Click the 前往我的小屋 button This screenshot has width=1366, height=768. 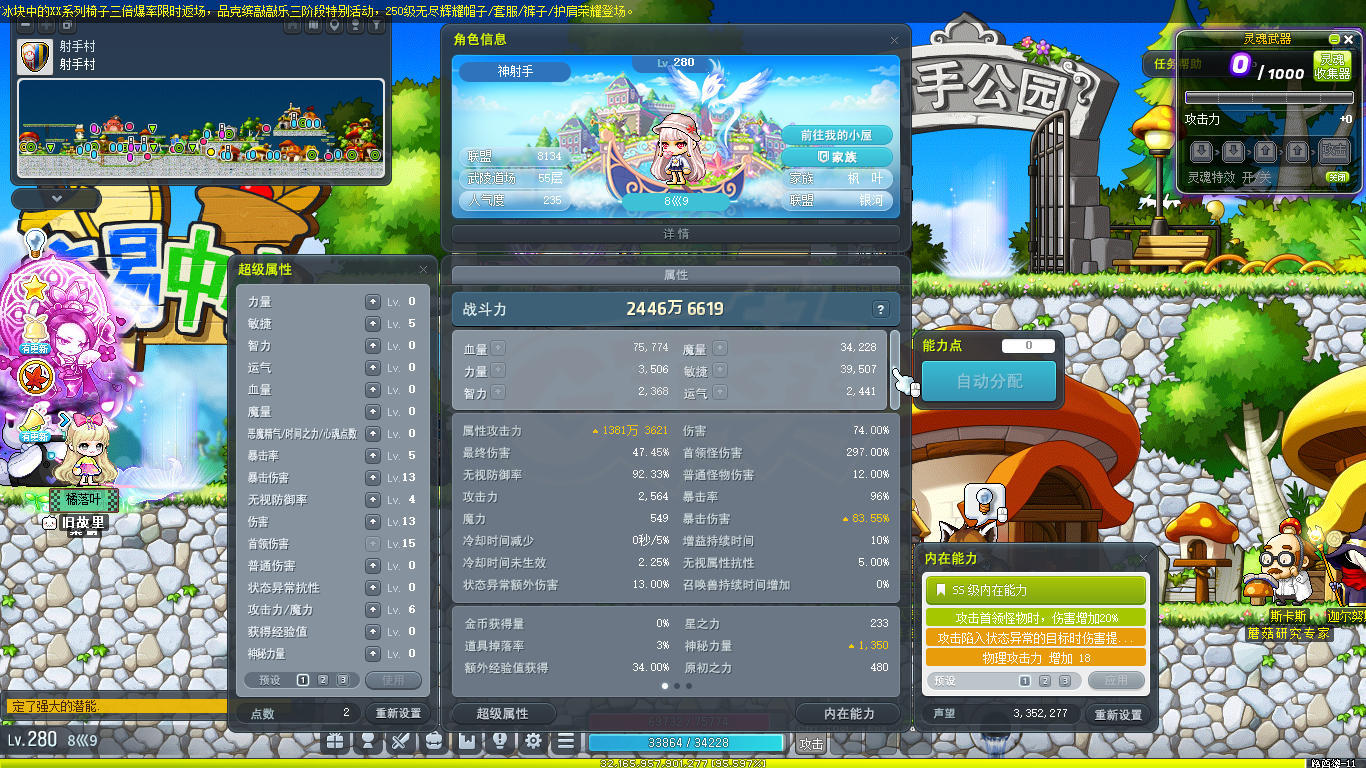coord(836,135)
